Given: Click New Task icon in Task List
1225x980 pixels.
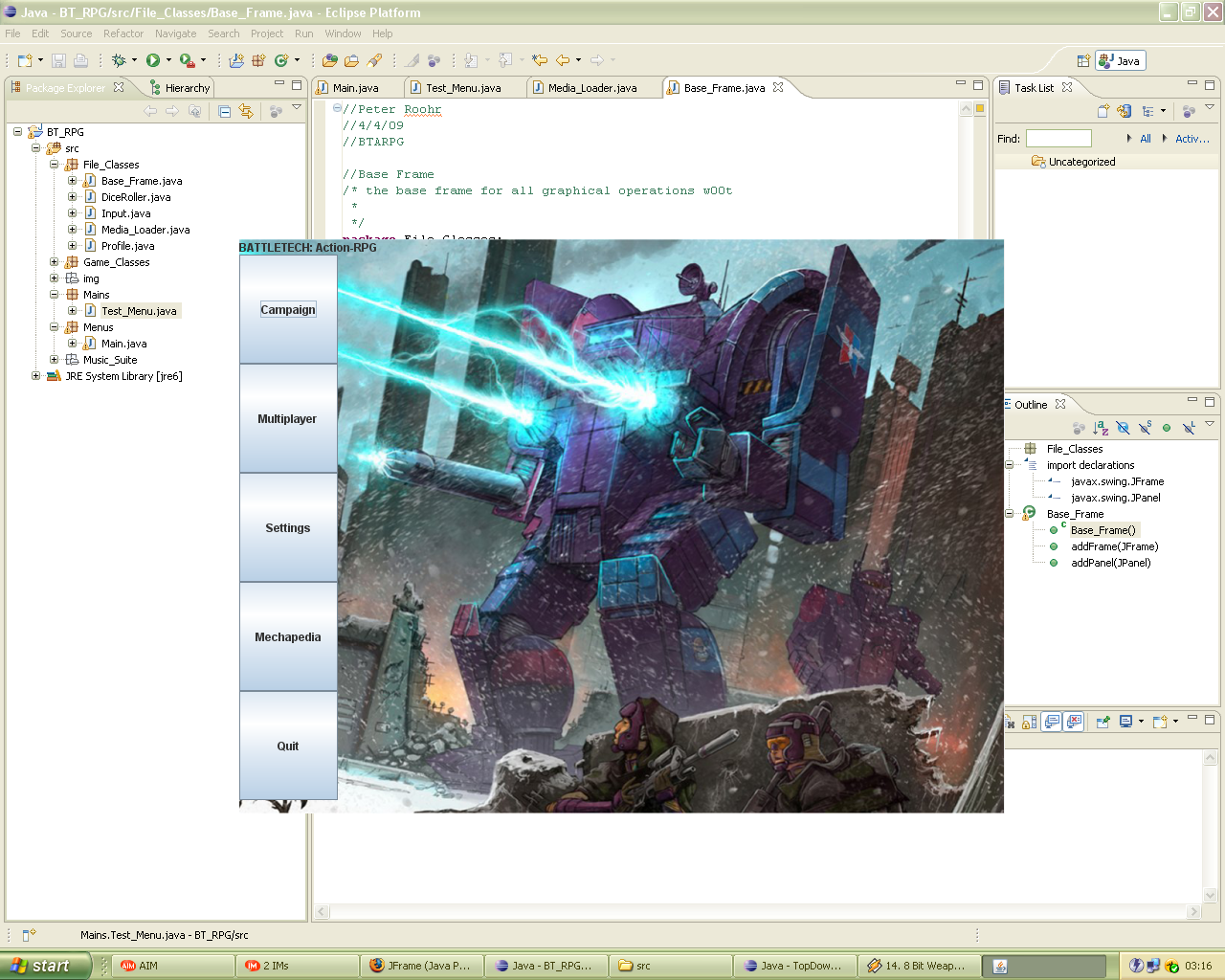Looking at the screenshot, I should [1103, 111].
